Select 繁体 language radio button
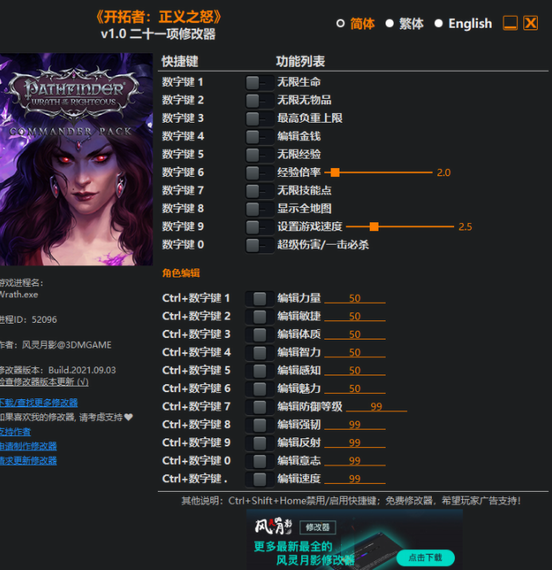Viewport: 552px width, 570px height. (x=389, y=24)
